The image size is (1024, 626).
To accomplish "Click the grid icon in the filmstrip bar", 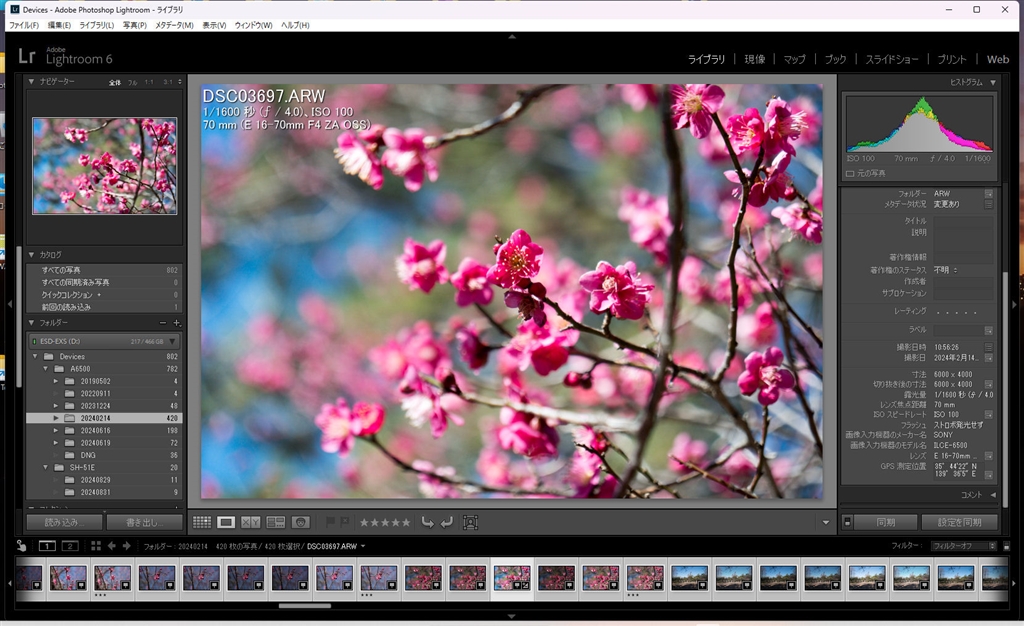I will (x=96, y=546).
